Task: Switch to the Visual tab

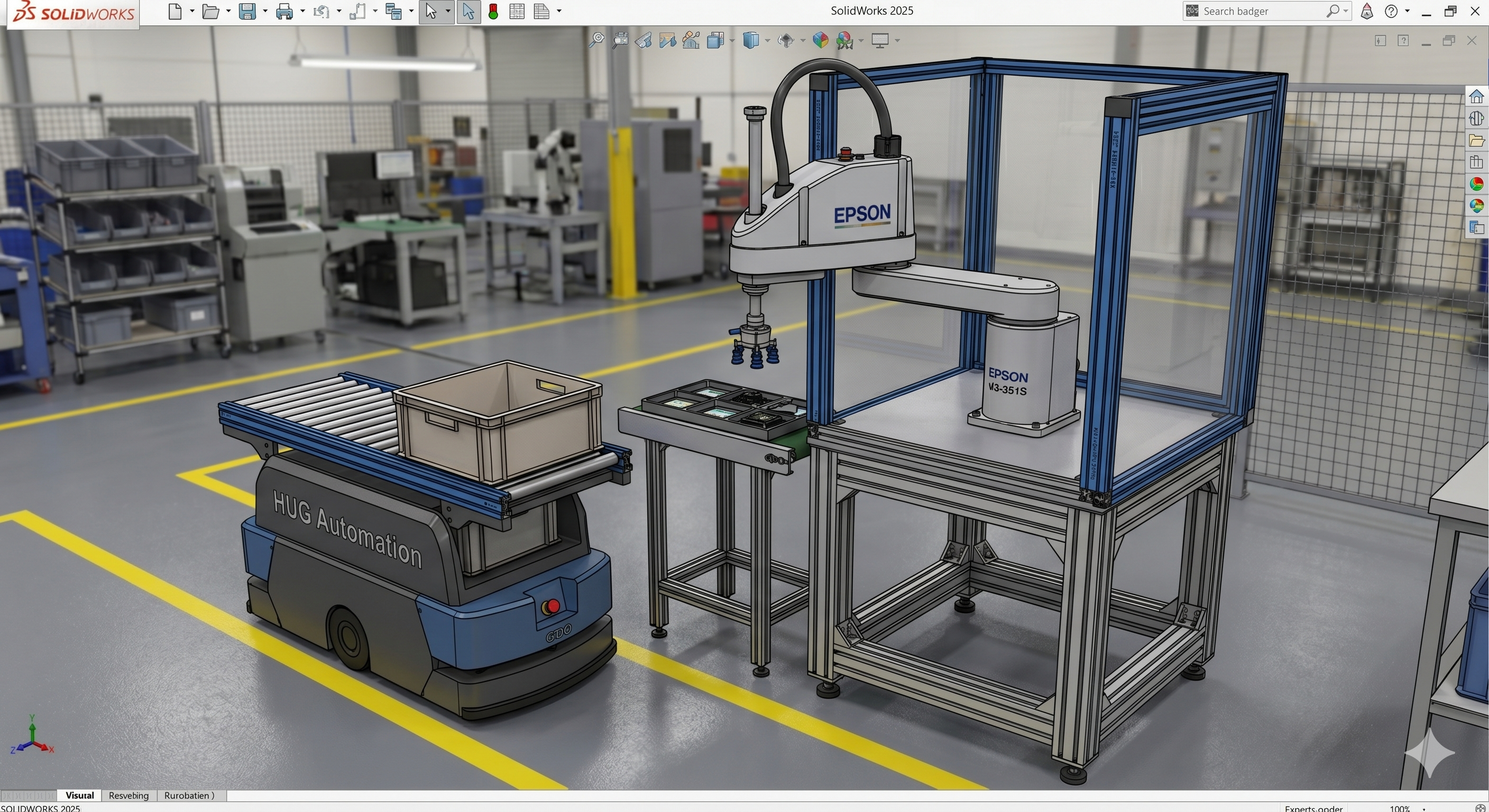Action: [79, 795]
